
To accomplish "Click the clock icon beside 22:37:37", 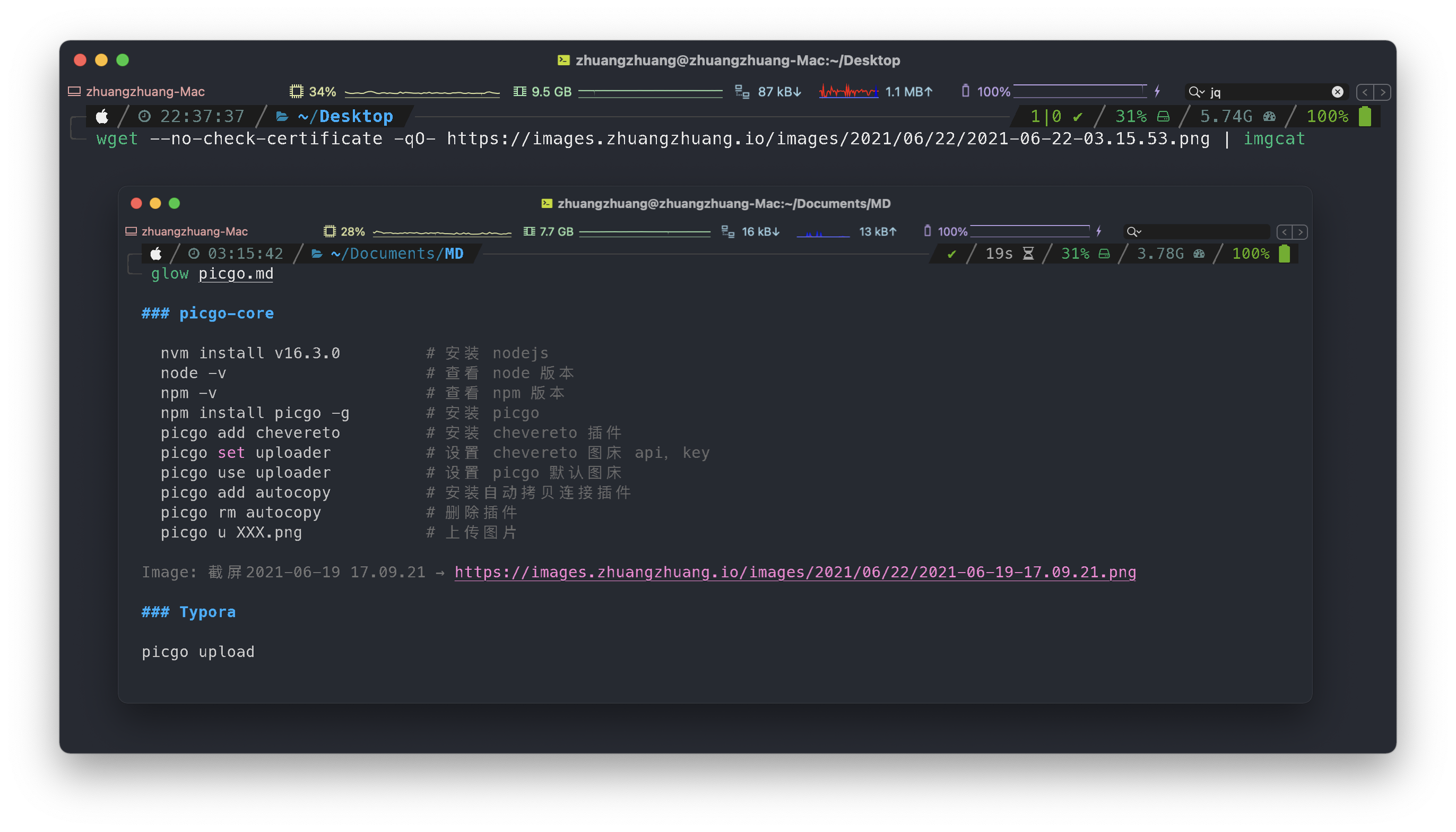I will (x=144, y=117).
